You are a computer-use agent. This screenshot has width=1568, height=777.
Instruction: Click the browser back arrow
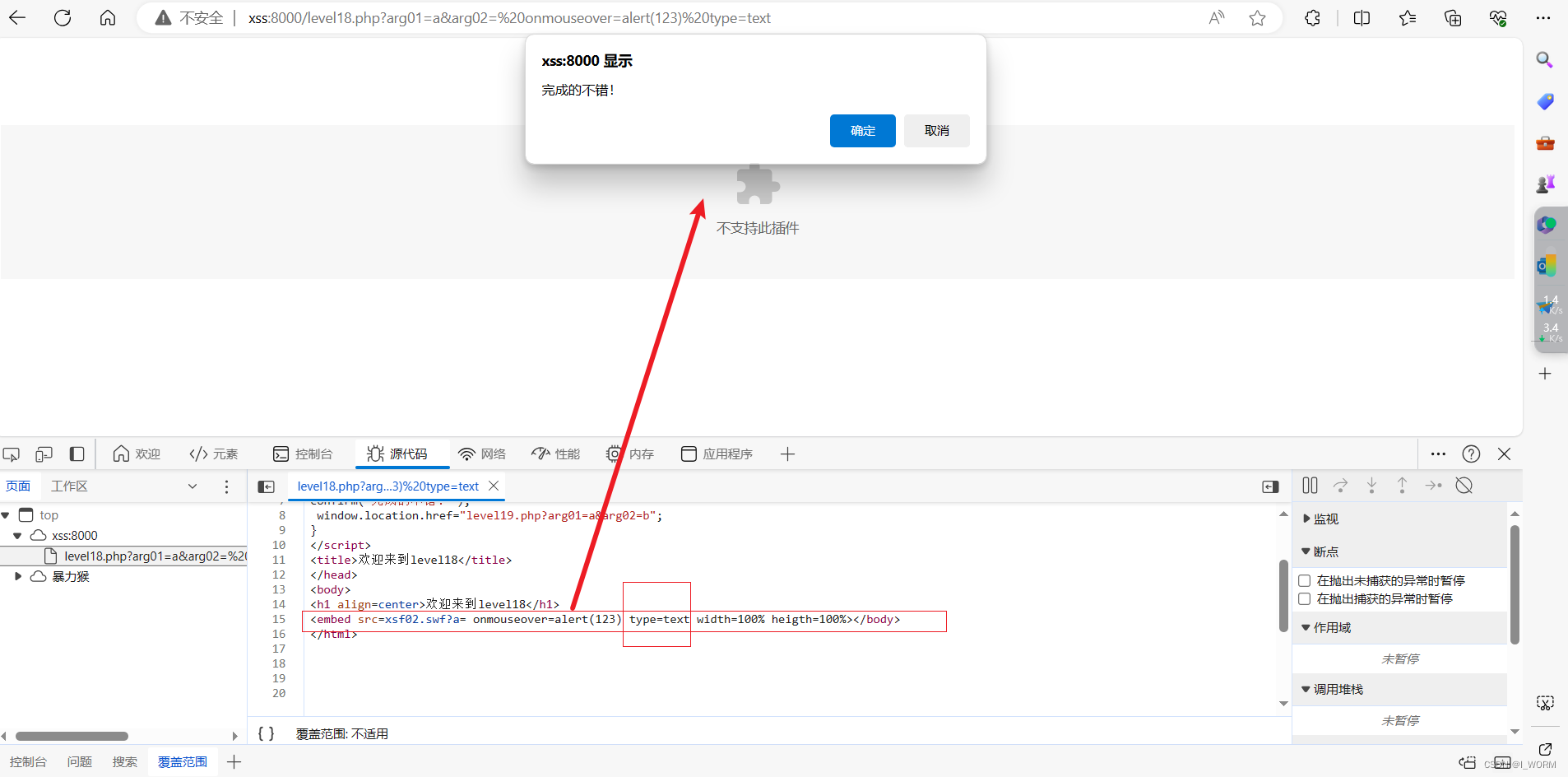tap(17, 17)
